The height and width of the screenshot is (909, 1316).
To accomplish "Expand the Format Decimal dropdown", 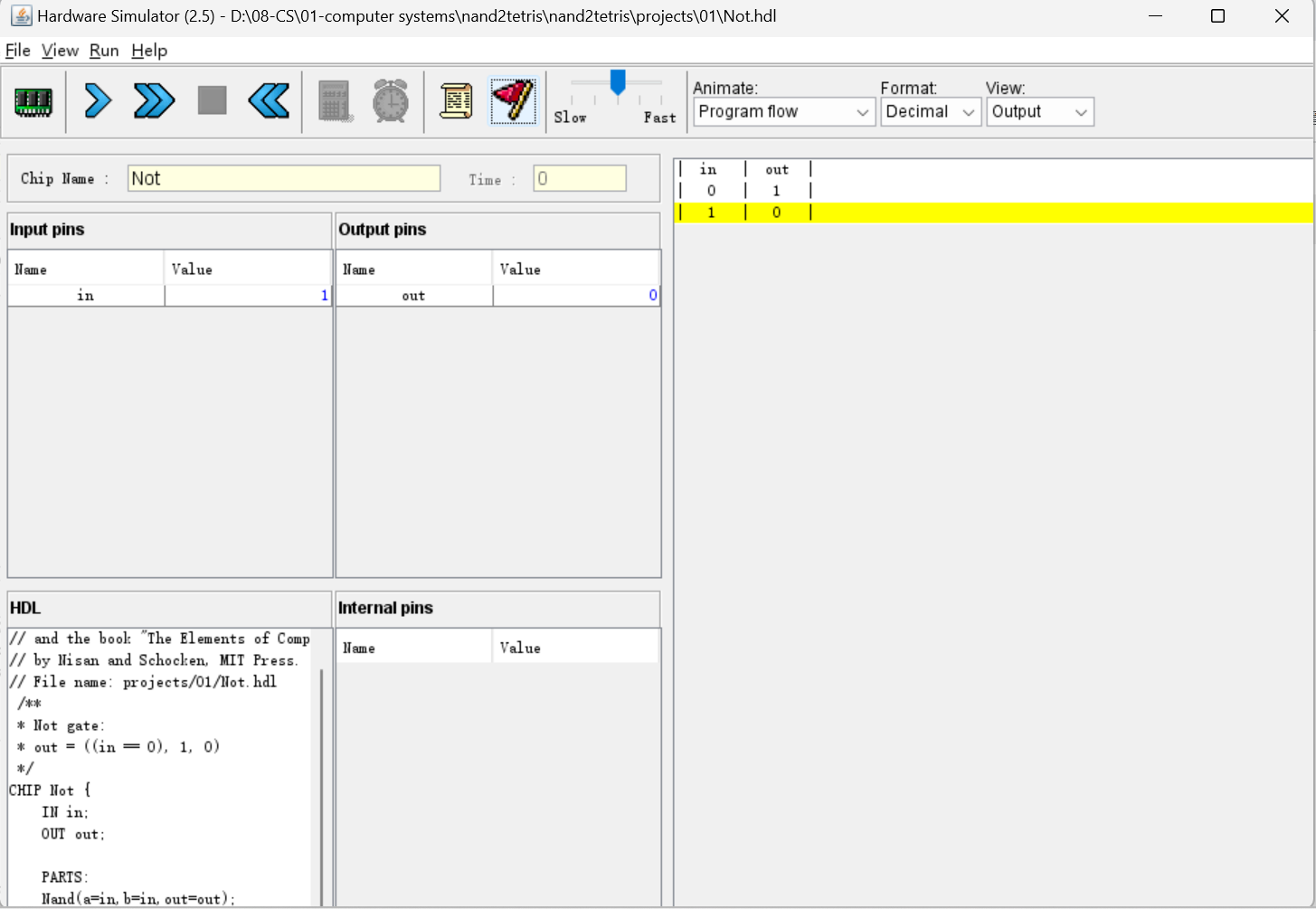I will tap(930, 112).
